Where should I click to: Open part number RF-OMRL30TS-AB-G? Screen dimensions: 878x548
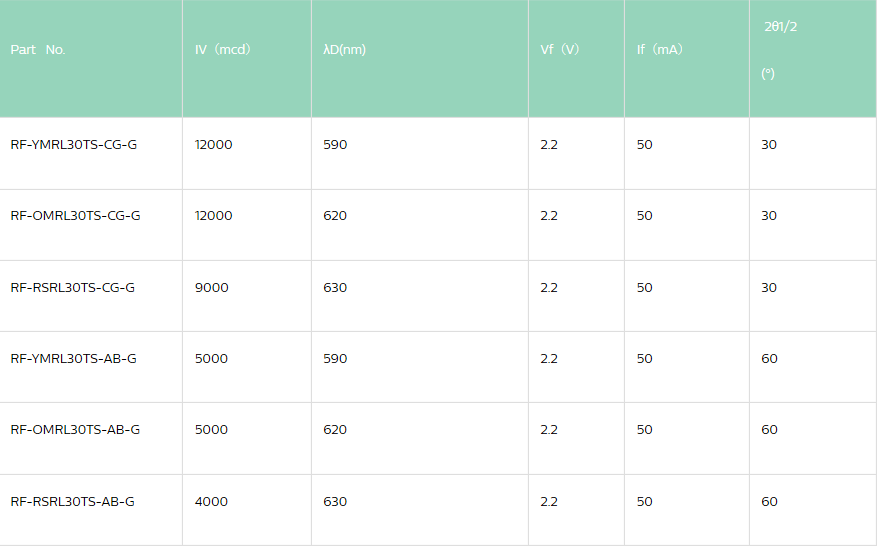[x=75, y=430]
